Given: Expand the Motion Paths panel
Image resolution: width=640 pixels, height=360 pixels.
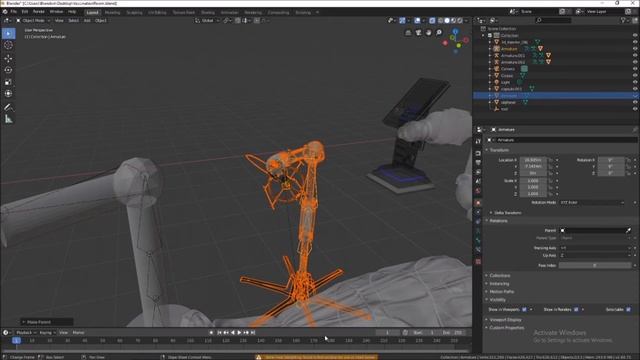Looking at the screenshot, I should tap(501, 292).
